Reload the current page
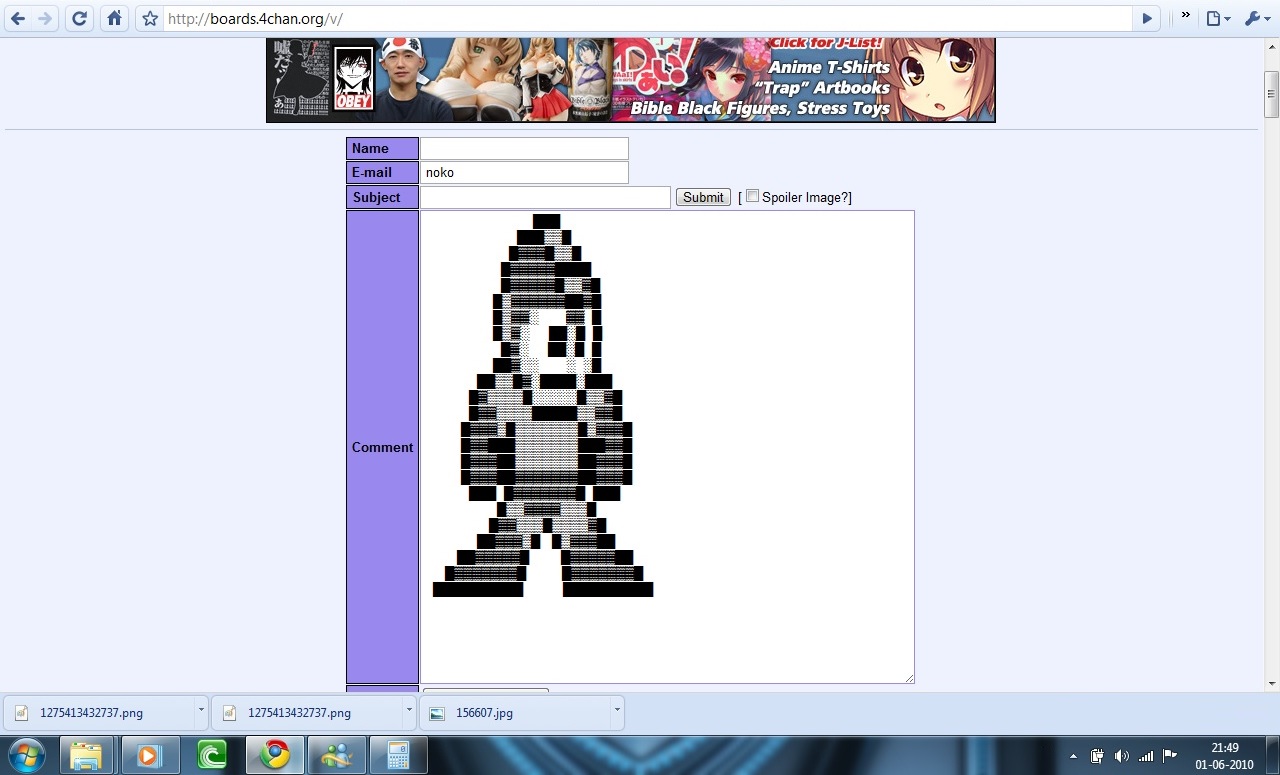1280x775 pixels. pos(81,18)
